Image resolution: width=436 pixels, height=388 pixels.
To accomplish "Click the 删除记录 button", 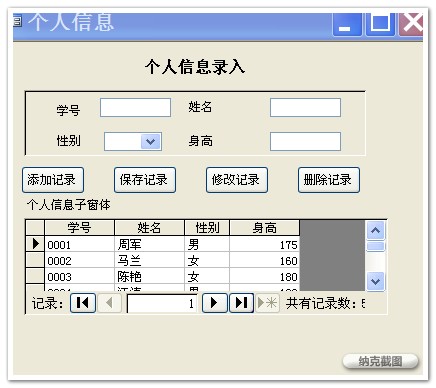I will point(329,180).
